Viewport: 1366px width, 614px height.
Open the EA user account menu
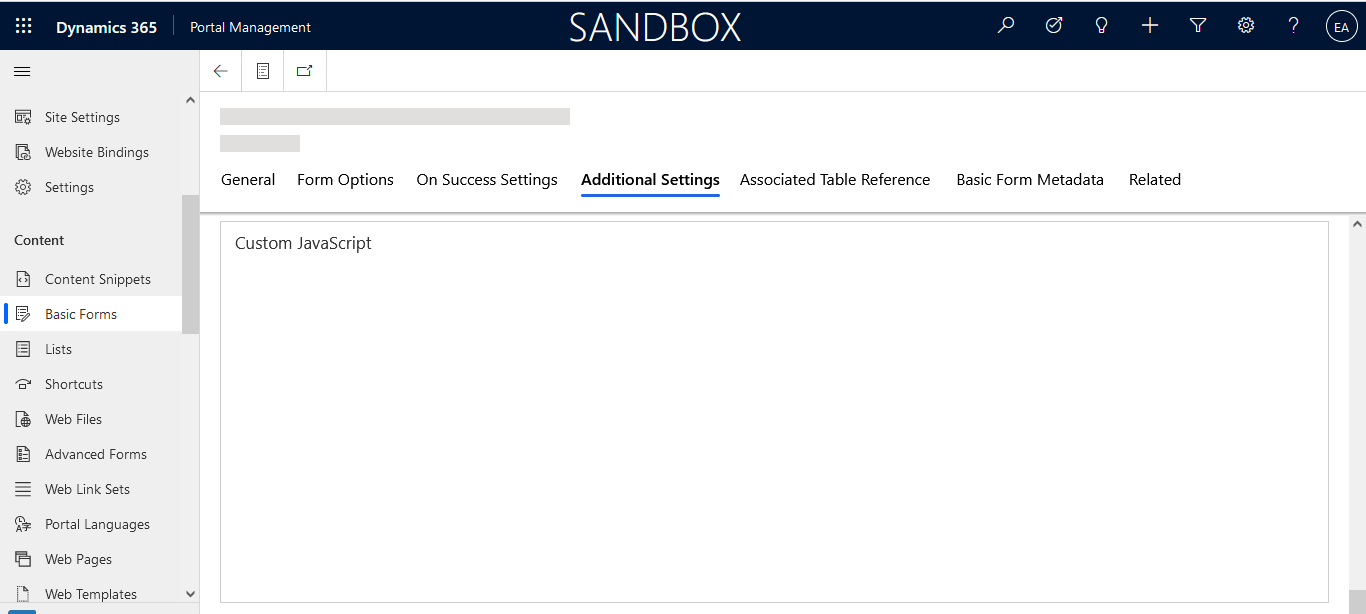pos(1341,27)
